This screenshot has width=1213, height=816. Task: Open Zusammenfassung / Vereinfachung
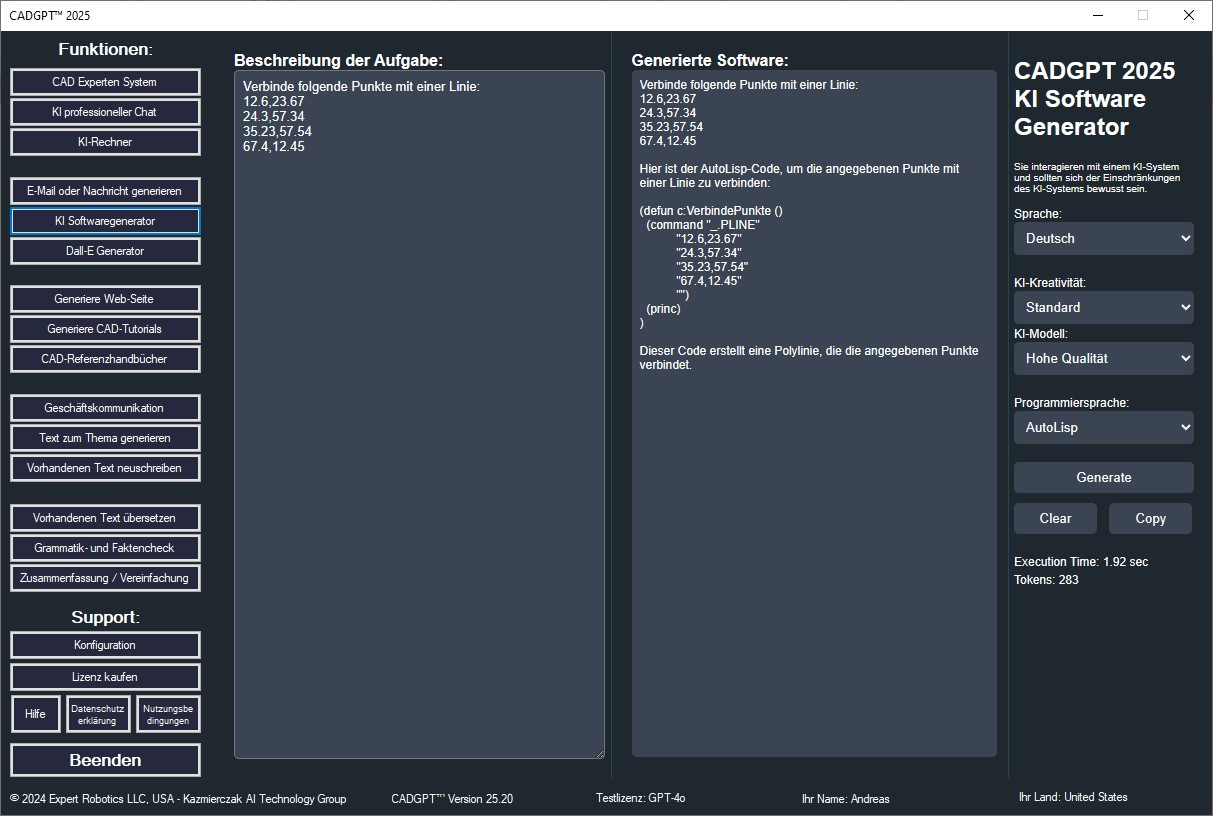point(105,578)
